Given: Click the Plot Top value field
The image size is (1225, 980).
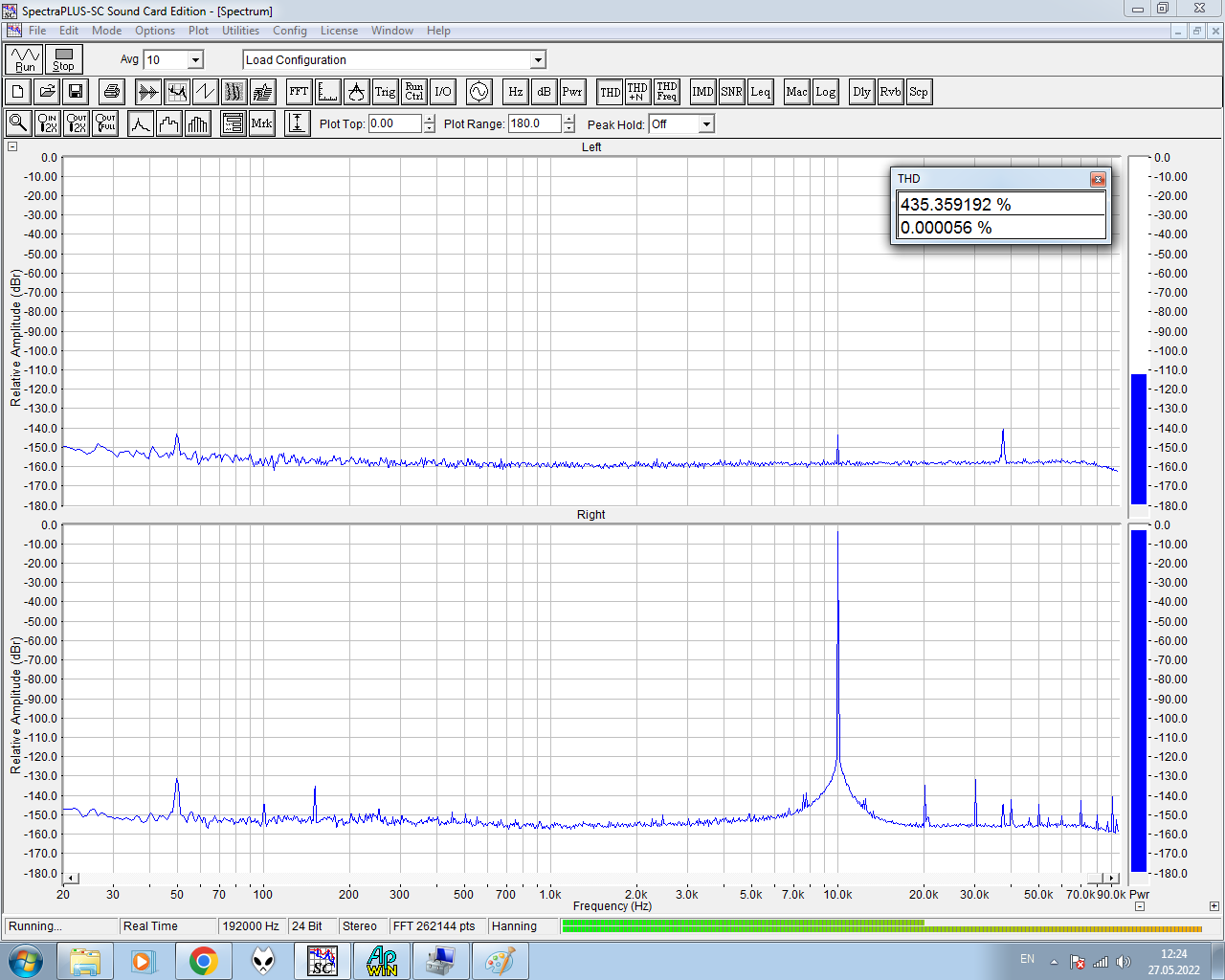Looking at the screenshot, I should coord(394,123).
